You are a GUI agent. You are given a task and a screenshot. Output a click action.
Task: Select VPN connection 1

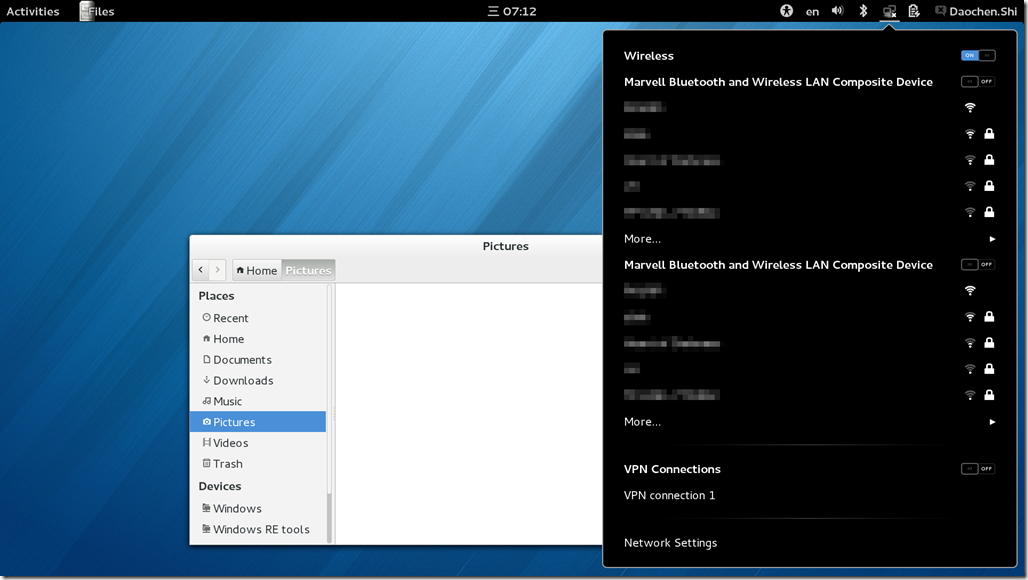click(669, 495)
